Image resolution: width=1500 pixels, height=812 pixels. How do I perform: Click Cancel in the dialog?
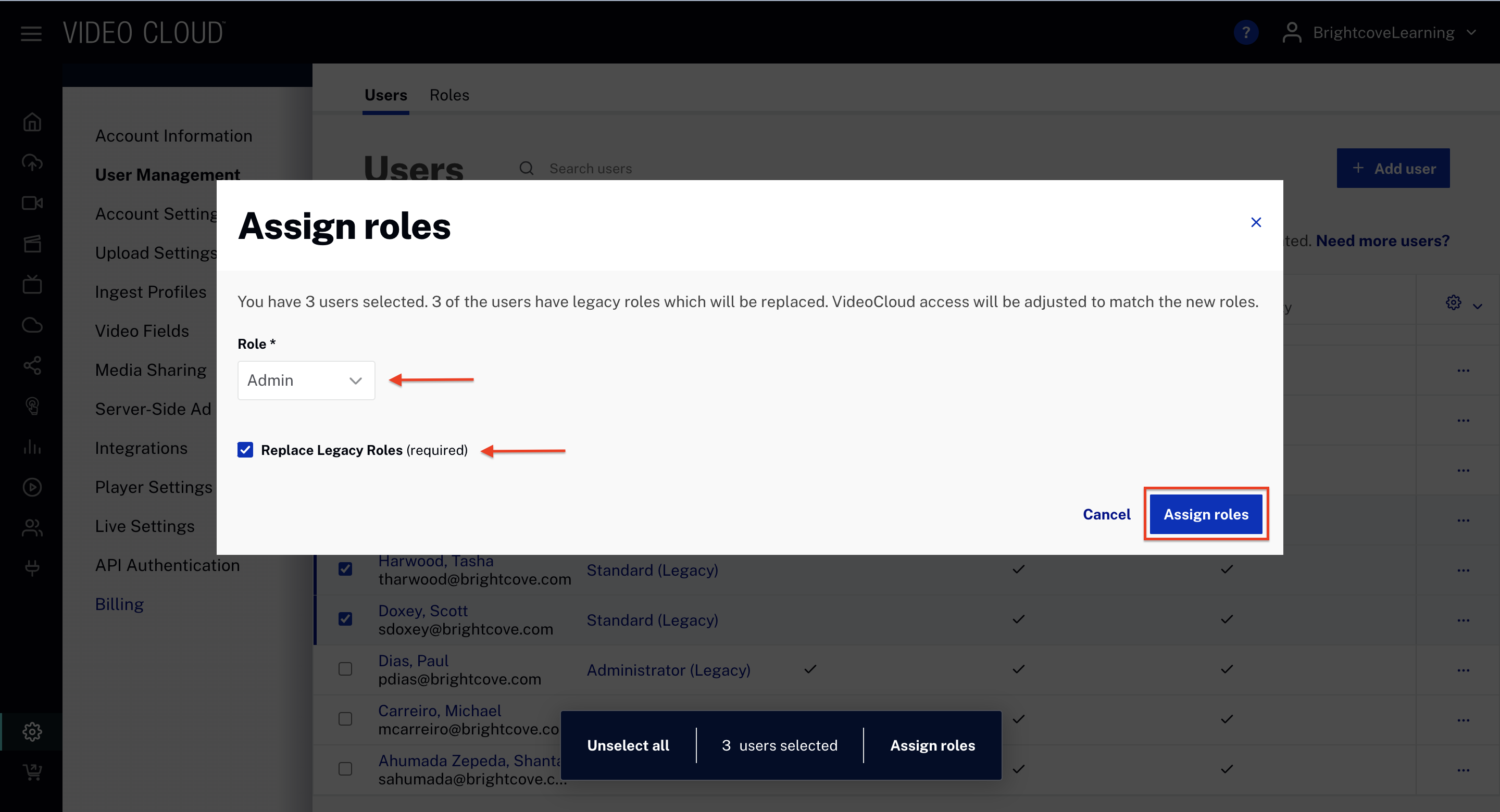coord(1106,514)
